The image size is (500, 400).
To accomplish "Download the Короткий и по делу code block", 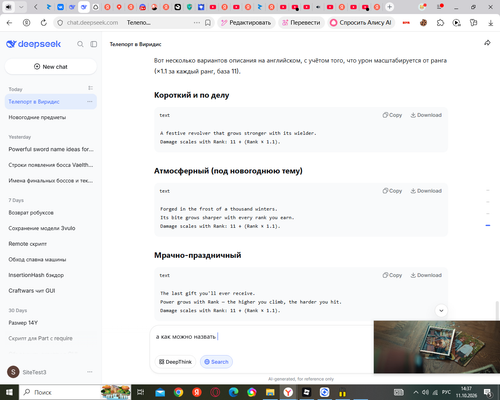I will pos(426,115).
